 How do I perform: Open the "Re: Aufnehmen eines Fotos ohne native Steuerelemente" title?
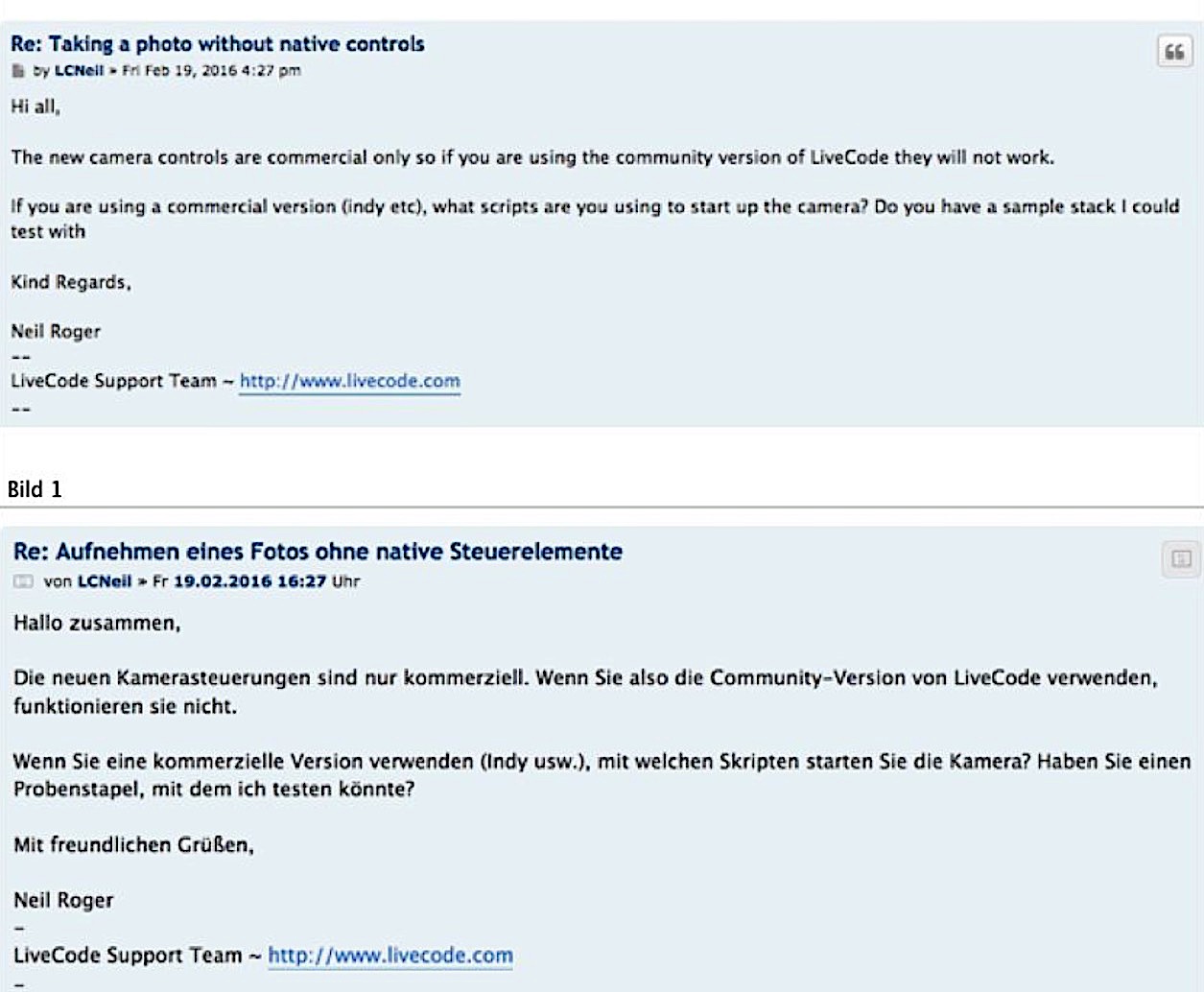(x=318, y=552)
